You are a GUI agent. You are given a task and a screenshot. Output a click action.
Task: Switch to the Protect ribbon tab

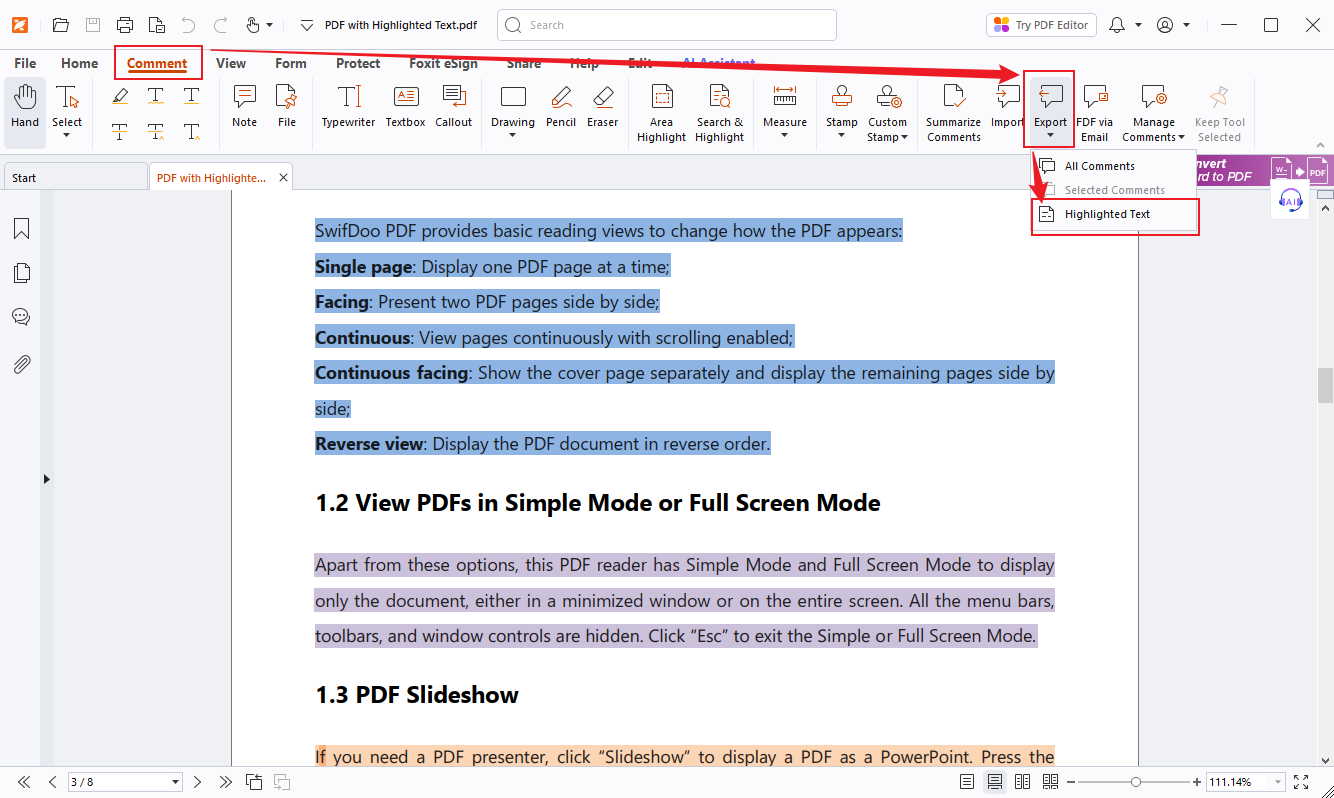point(357,63)
